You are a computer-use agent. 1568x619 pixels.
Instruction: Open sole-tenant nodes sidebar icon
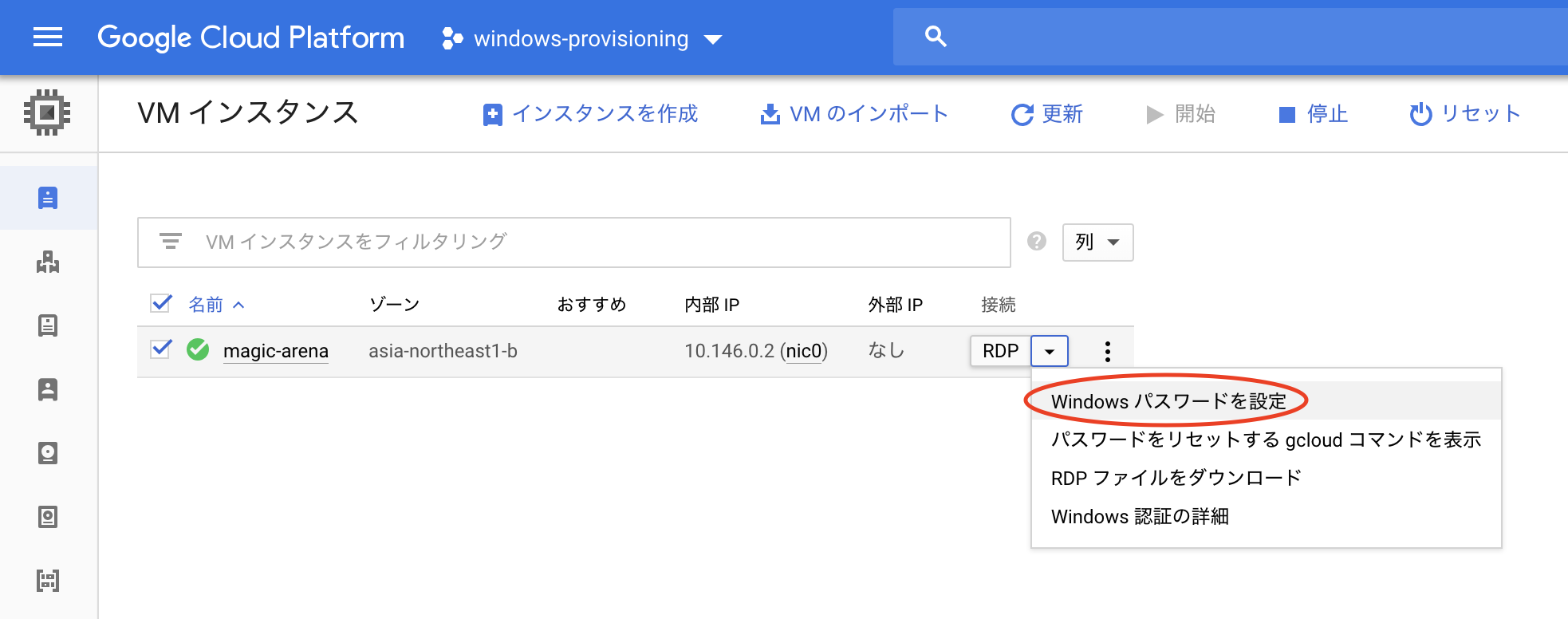pyautogui.click(x=48, y=389)
